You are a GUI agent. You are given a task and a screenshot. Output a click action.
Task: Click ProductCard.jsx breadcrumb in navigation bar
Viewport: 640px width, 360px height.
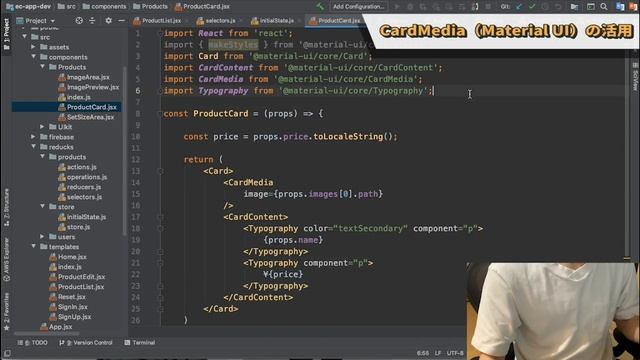pos(202,7)
